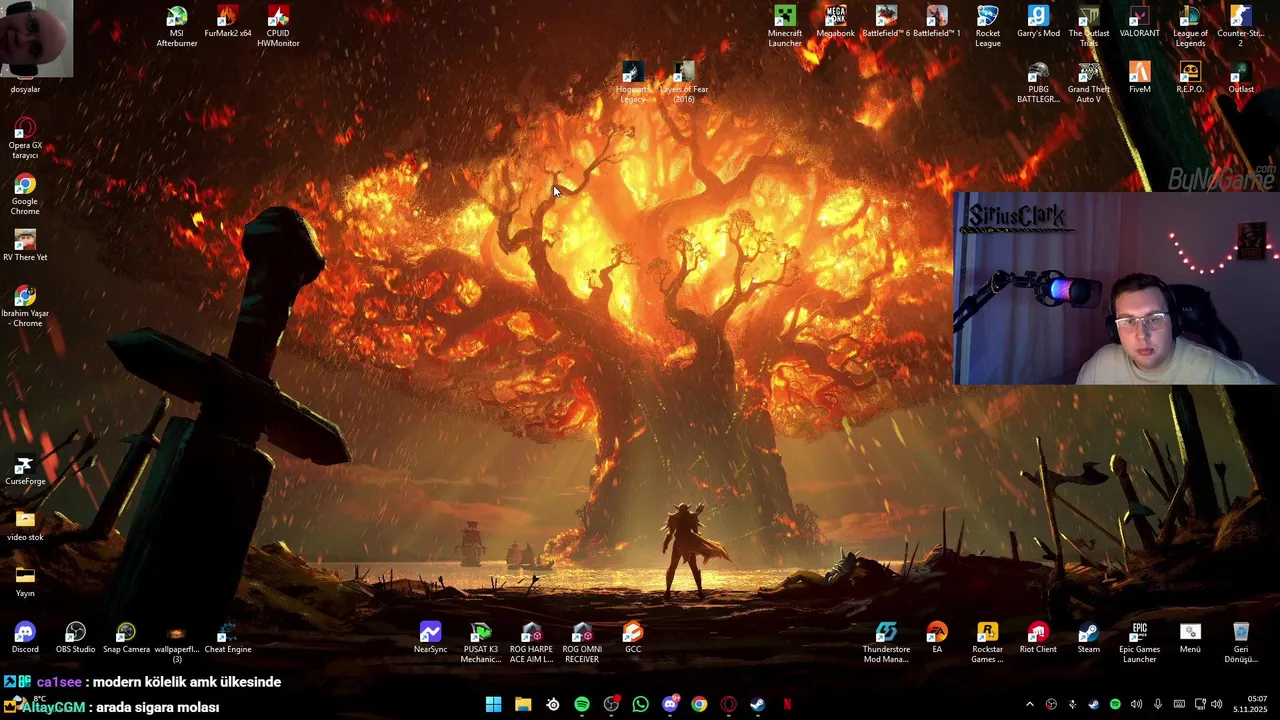The height and width of the screenshot is (720, 1280).
Task: Select the Thunderstore Mod Manager icon
Action: coord(886,643)
